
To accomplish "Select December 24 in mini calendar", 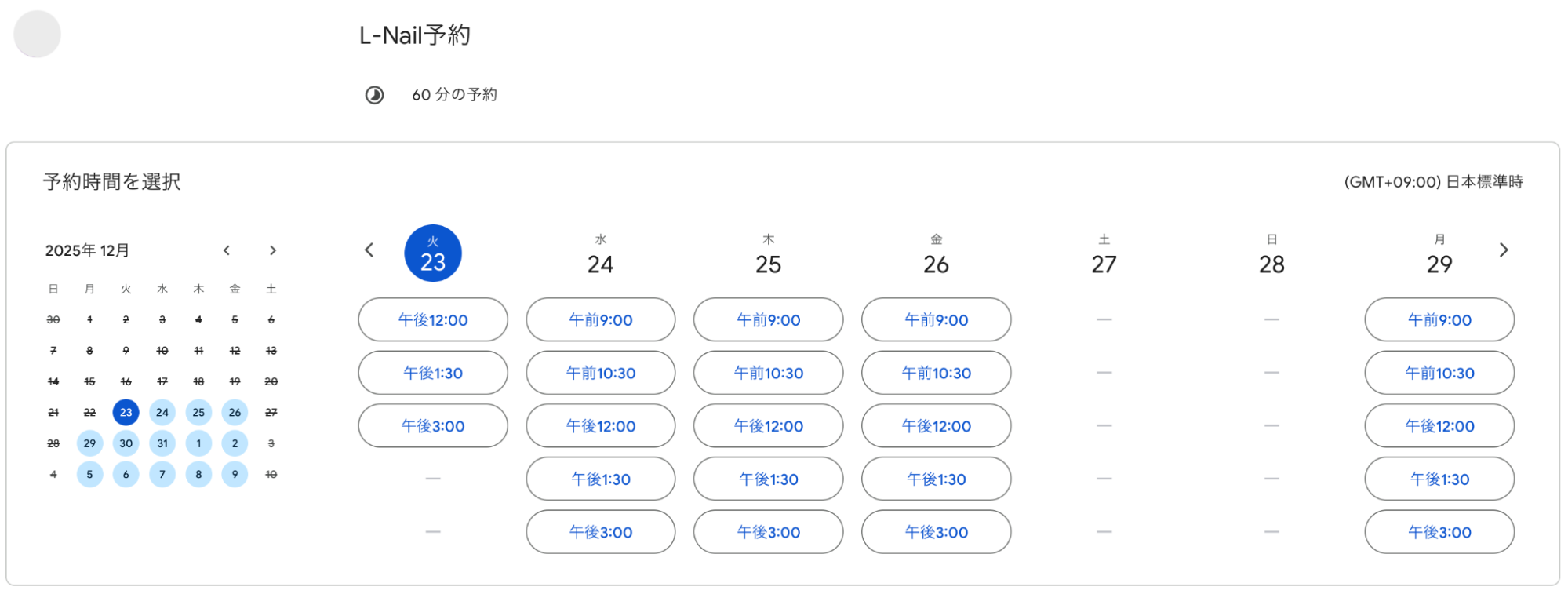I will click(x=162, y=412).
